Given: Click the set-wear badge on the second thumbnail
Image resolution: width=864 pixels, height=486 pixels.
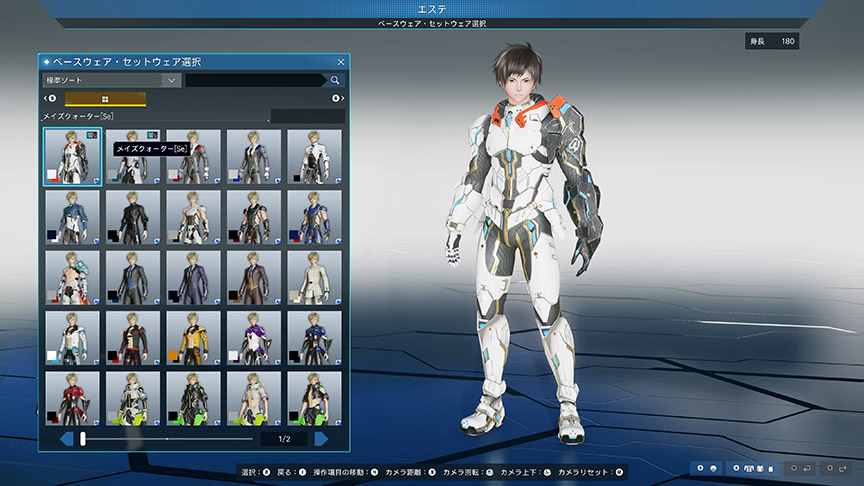Looking at the screenshot, I should click(x=152, y=135).
